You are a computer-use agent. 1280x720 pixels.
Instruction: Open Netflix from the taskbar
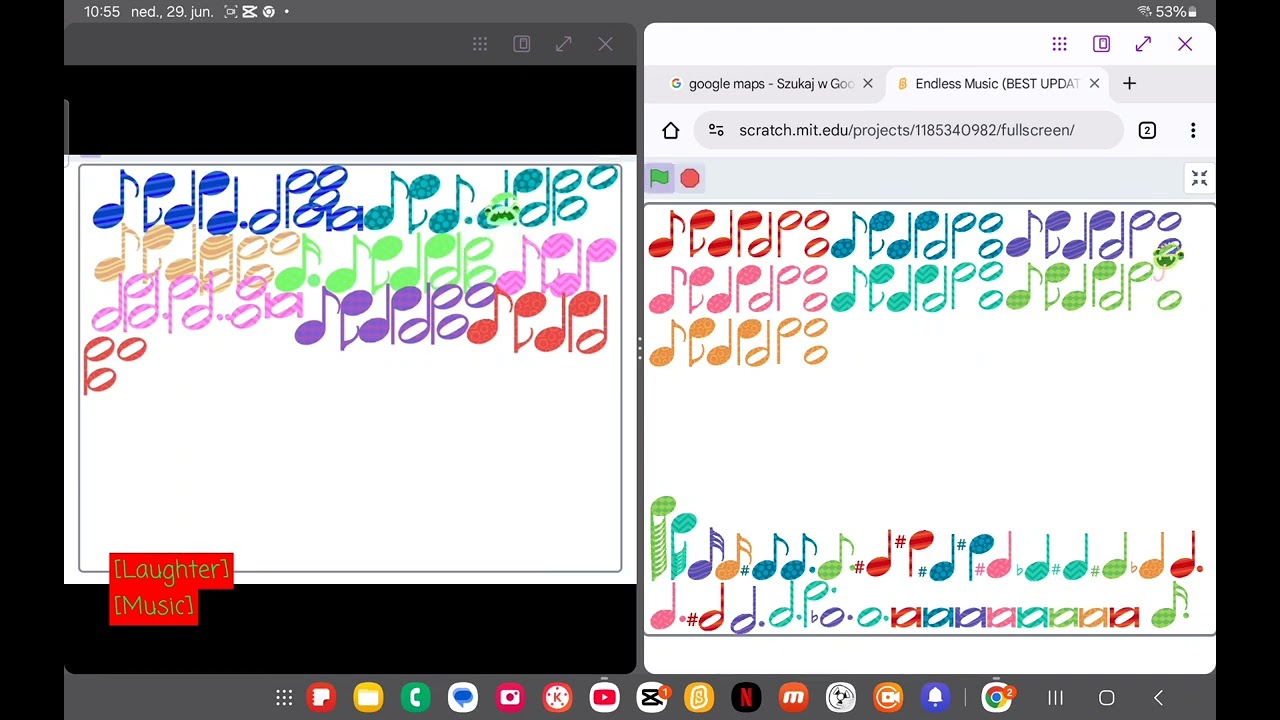click(x=746, y=698)
